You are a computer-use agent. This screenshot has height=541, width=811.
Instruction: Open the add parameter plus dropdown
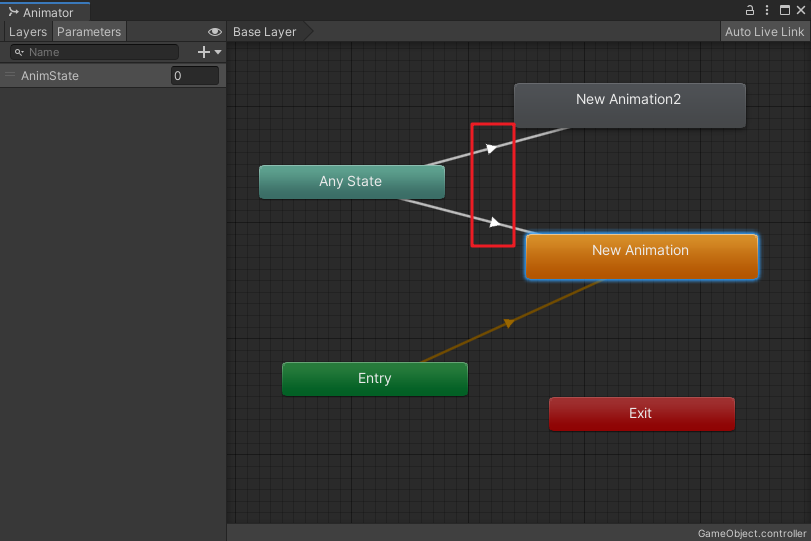pyautogui.click(x=209, y=52)
